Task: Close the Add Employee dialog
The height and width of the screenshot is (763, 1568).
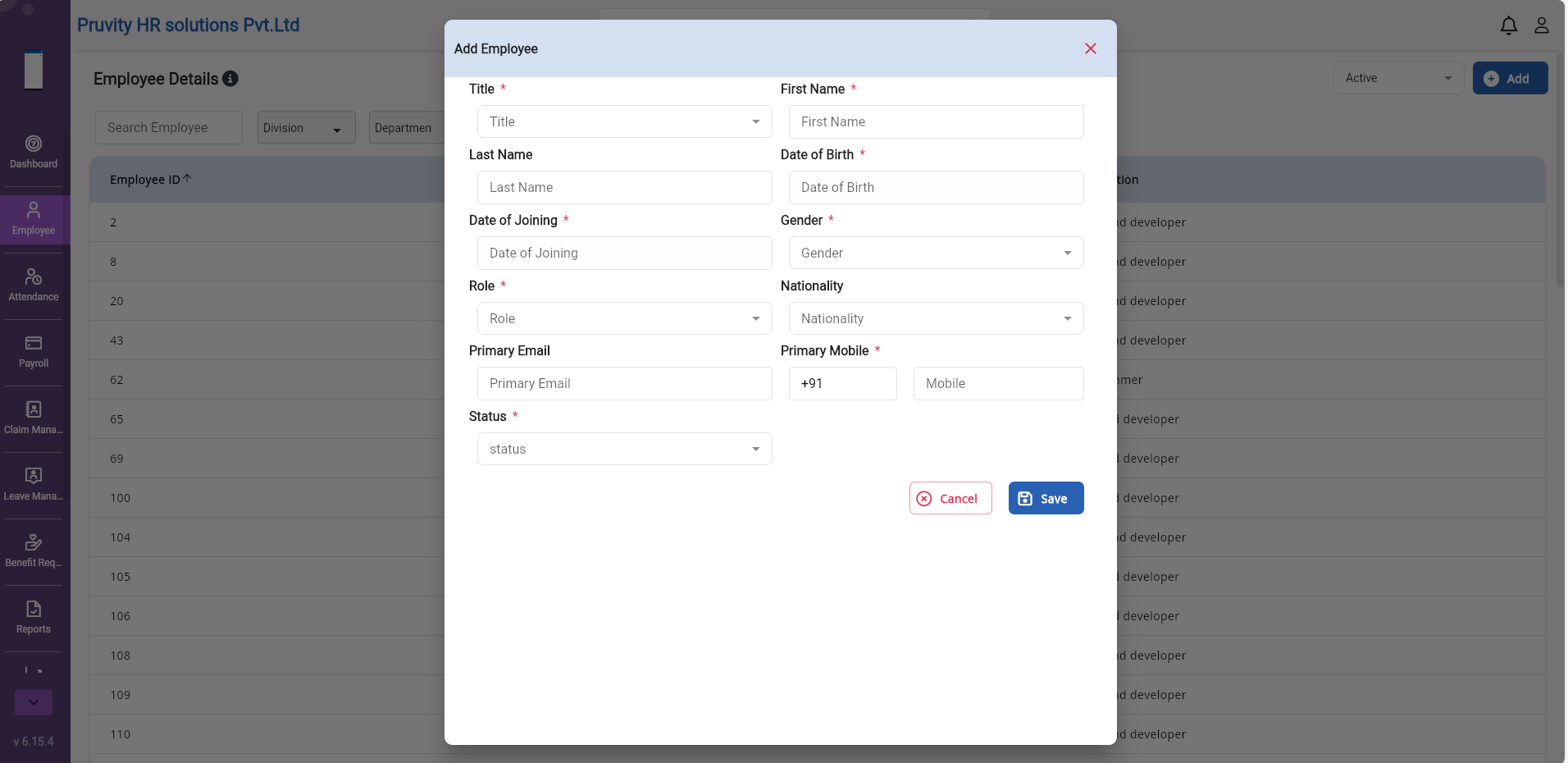Action: (1091, 48)
